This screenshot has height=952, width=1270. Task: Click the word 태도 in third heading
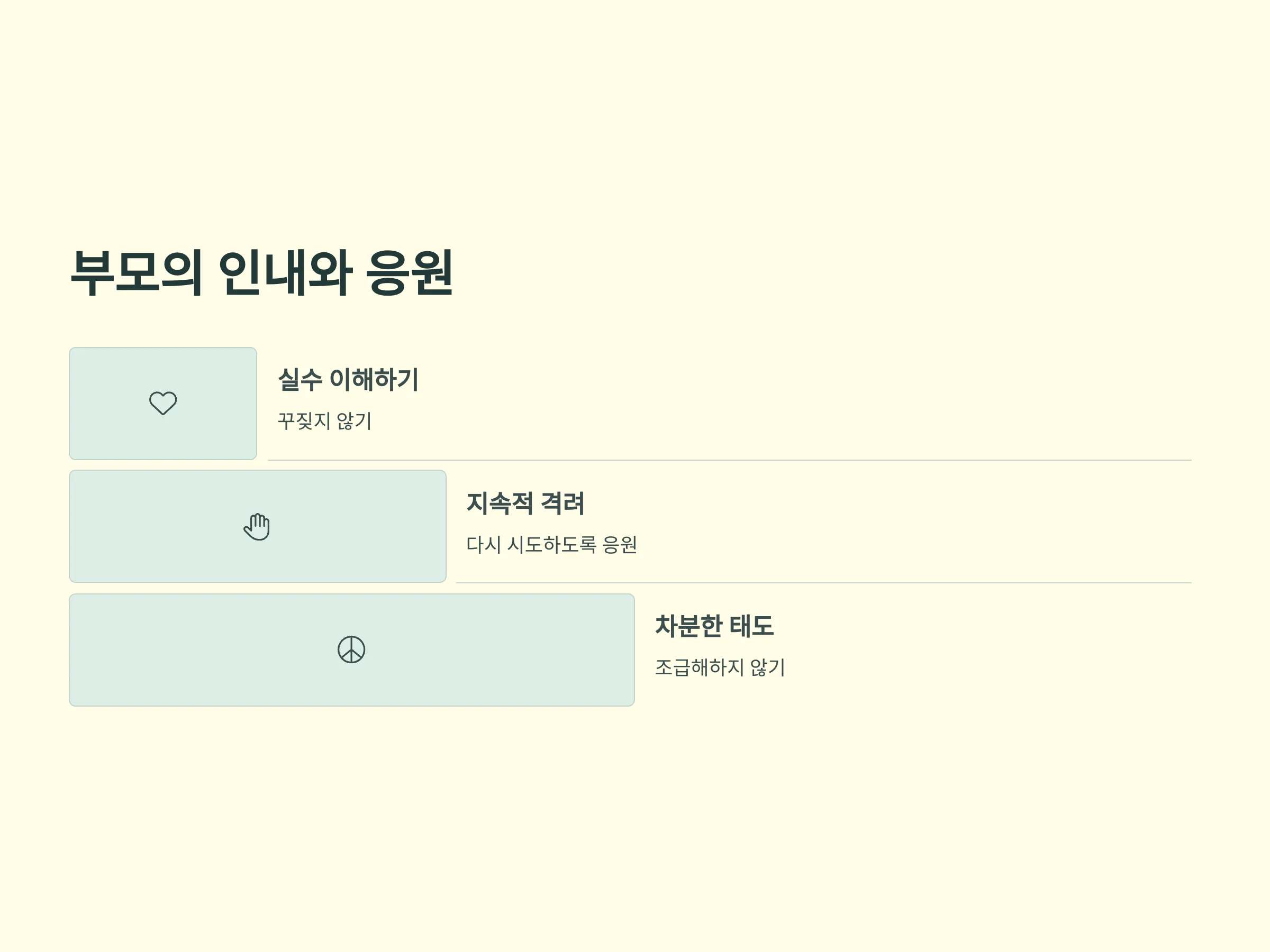751,626
